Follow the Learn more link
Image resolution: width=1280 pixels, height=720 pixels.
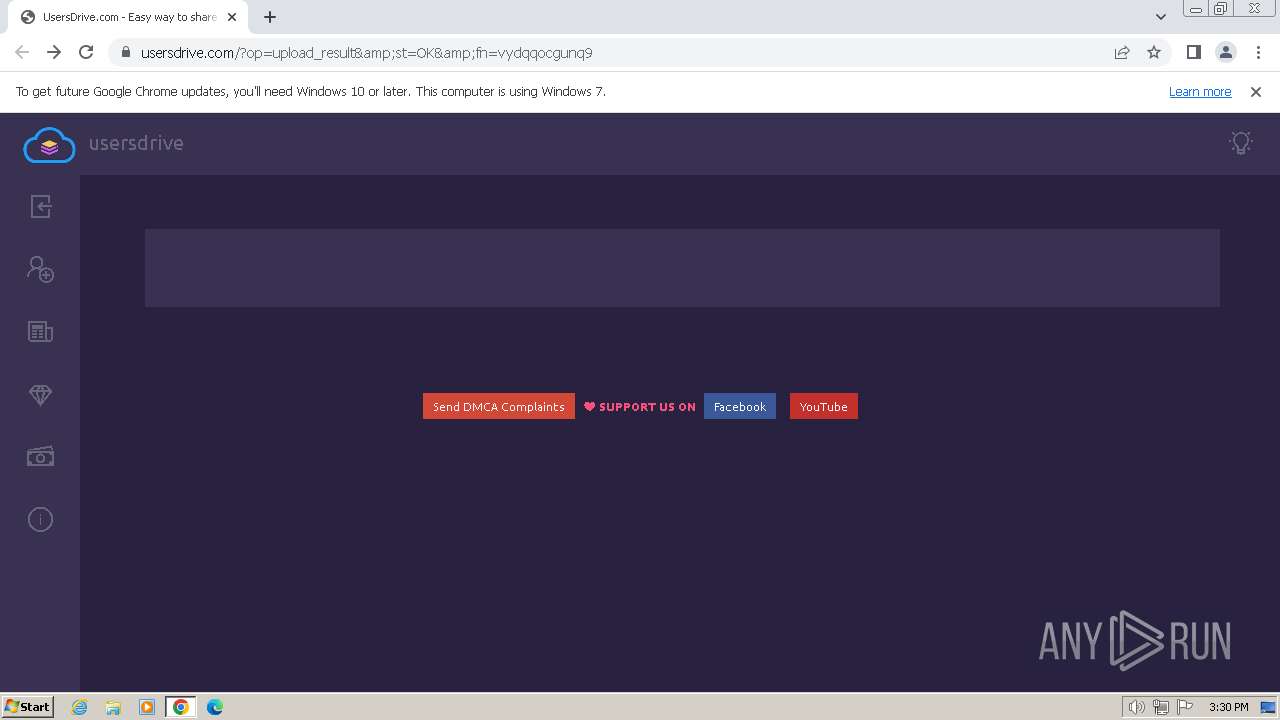[x=1200, y=91]
